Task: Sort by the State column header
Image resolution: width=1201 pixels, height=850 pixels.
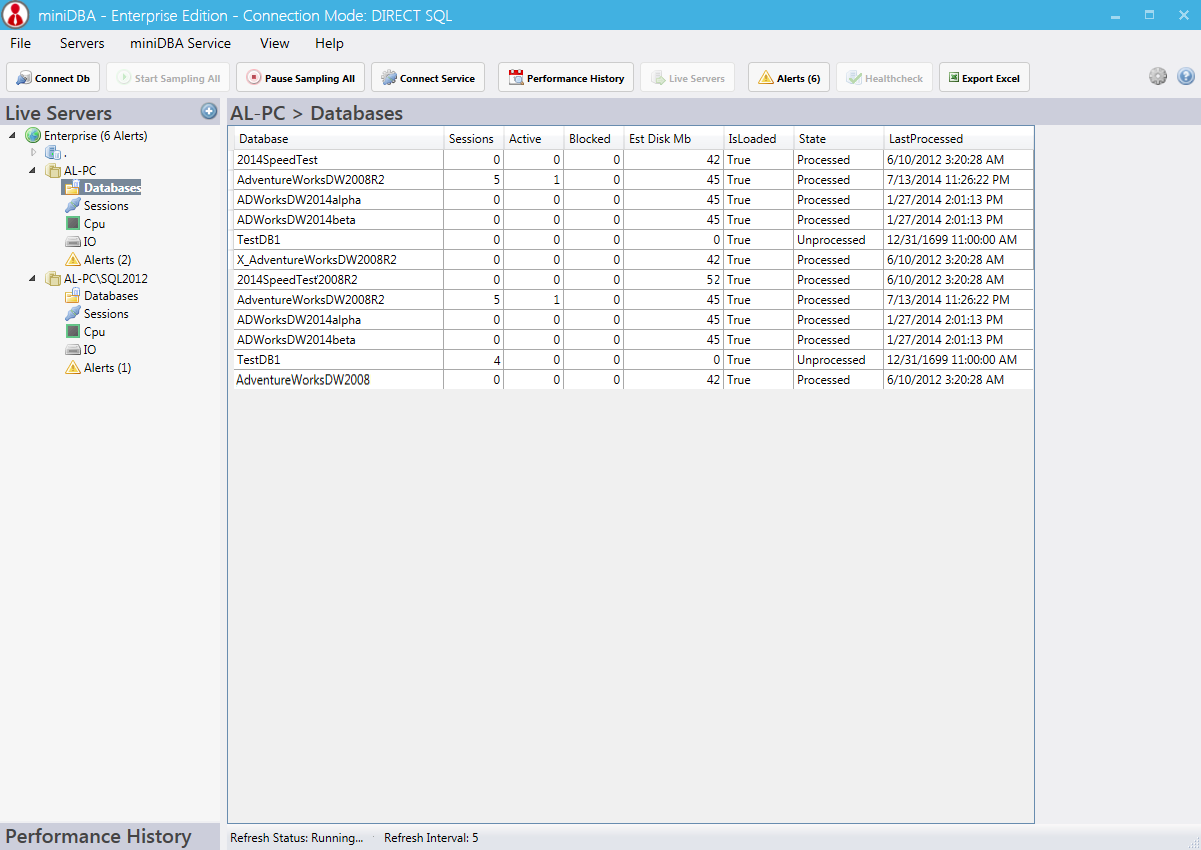Action: (839, 139)
